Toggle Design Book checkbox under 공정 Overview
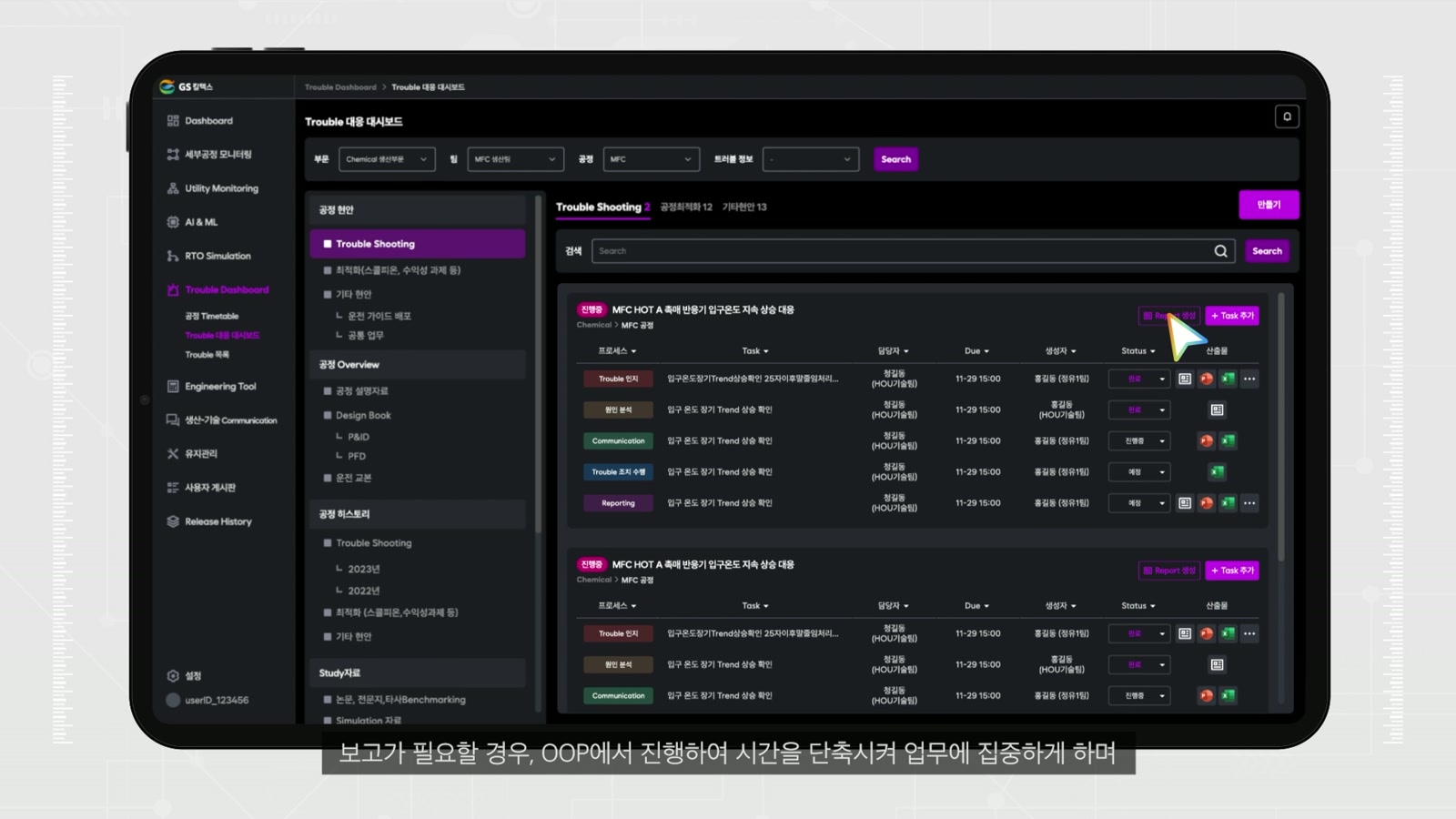The width and height of the screenshot is (1456, 819). [x=328, y=415]
